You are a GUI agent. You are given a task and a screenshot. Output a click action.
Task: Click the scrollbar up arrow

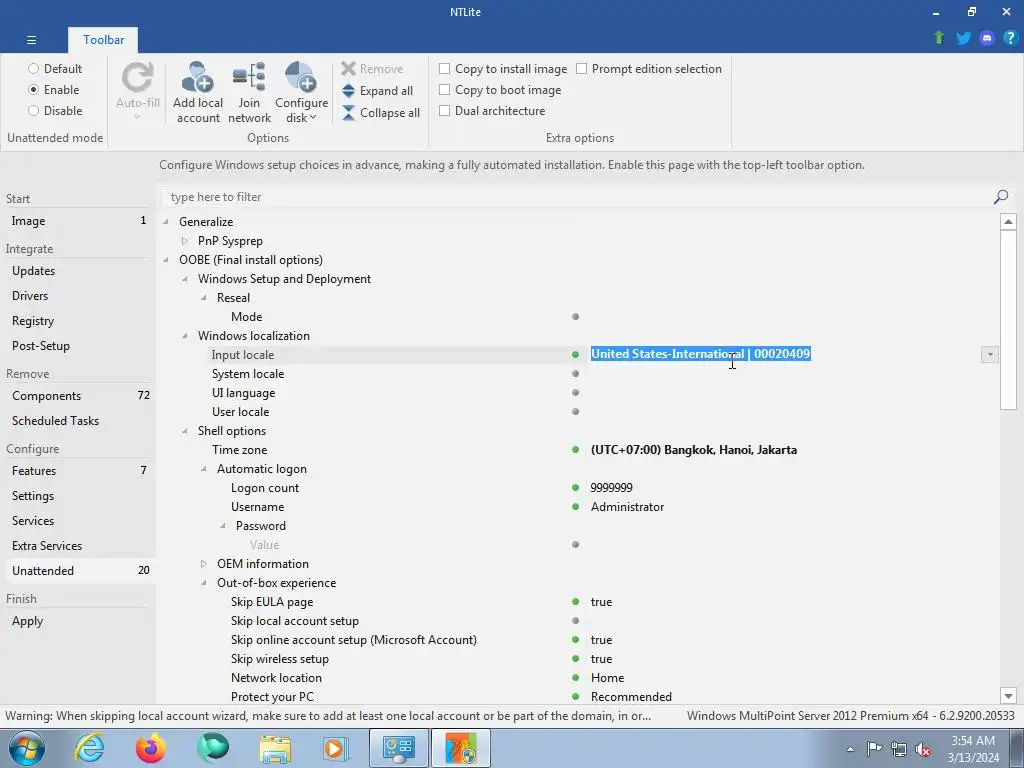[1008, 222]
